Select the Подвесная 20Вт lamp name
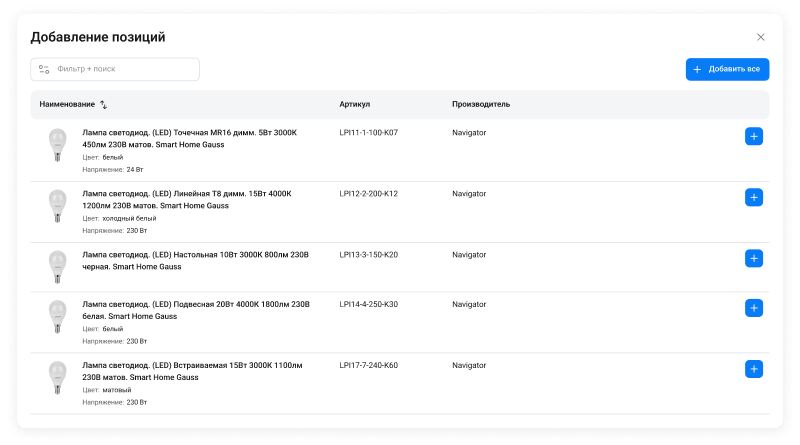This screenshot has height=445, width=800. pyautogui.click(x=196, y=309)
